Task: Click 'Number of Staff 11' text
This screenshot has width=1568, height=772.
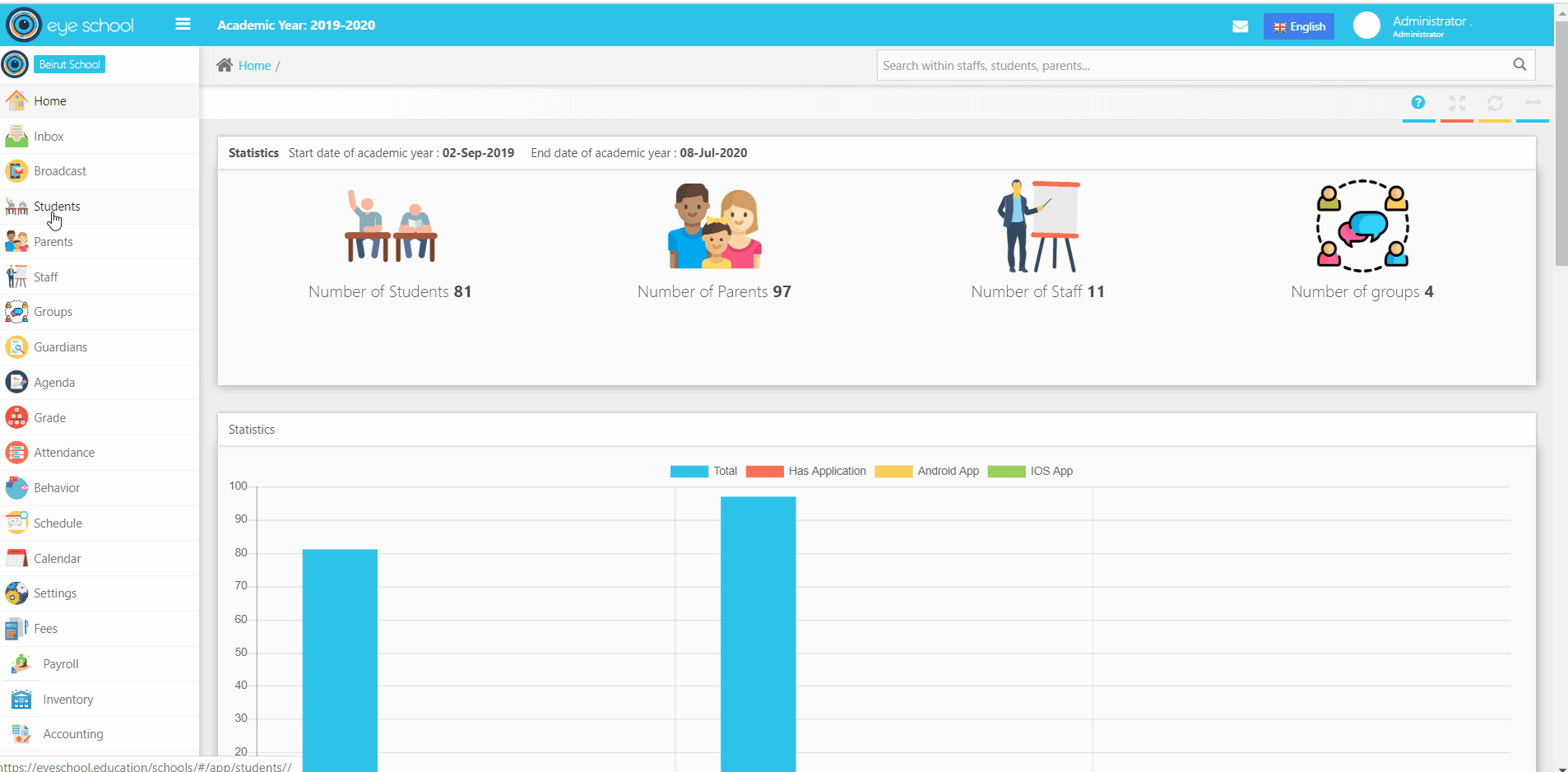Action: pos(1037,291)
